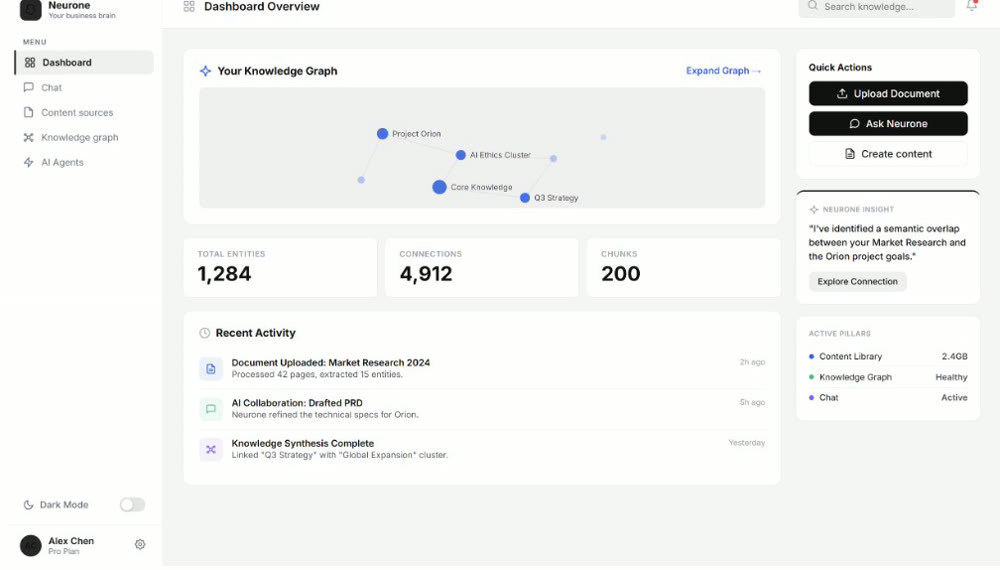The height and width of the screenshot is (570, 1000).
Task: Open the Dashboard menu item
Action: 84,62
